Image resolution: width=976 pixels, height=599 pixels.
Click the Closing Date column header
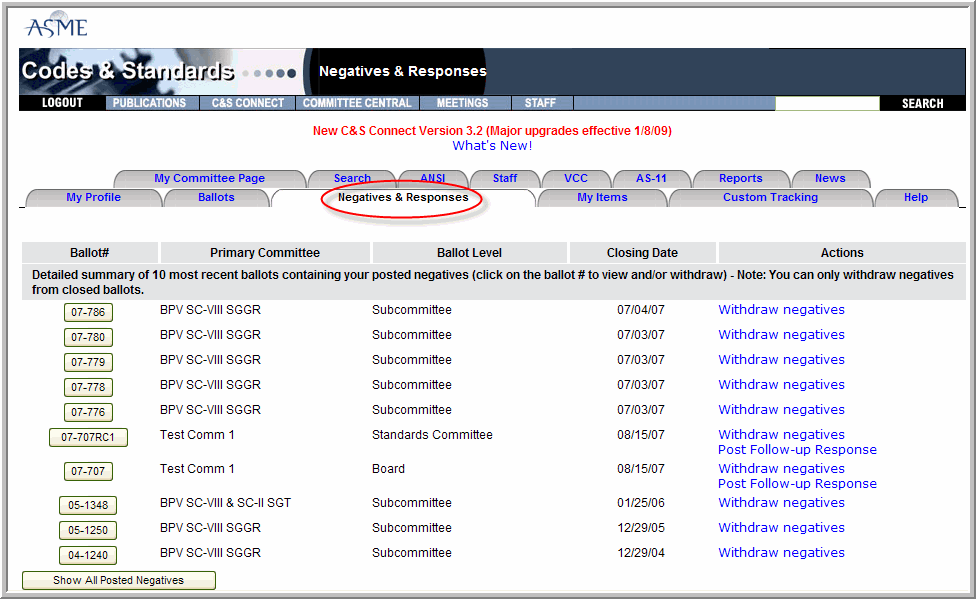(642, 253)
